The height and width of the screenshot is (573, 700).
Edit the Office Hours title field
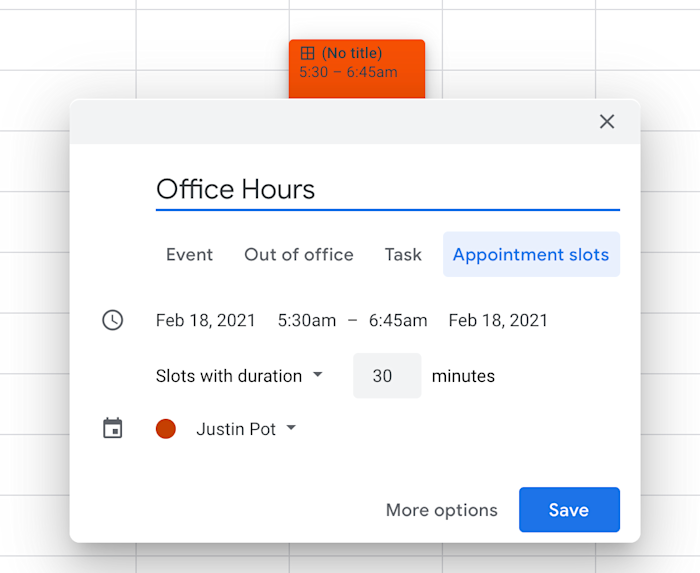click(x=388, y=189)
